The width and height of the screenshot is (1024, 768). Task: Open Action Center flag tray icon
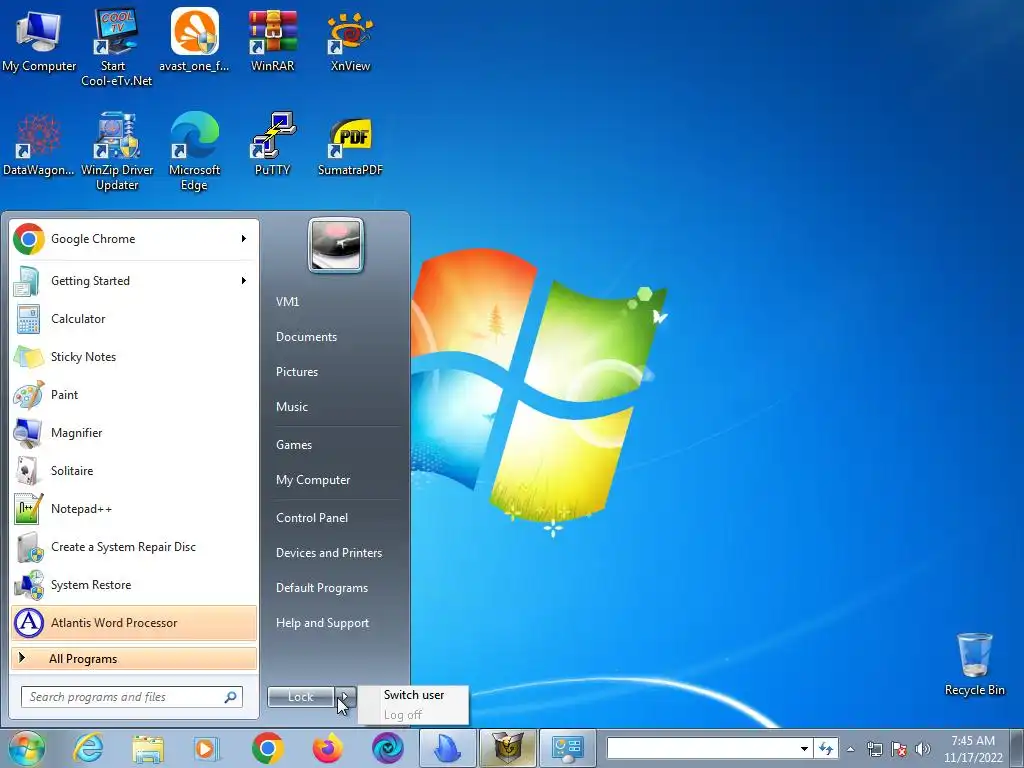pos(899,749)
